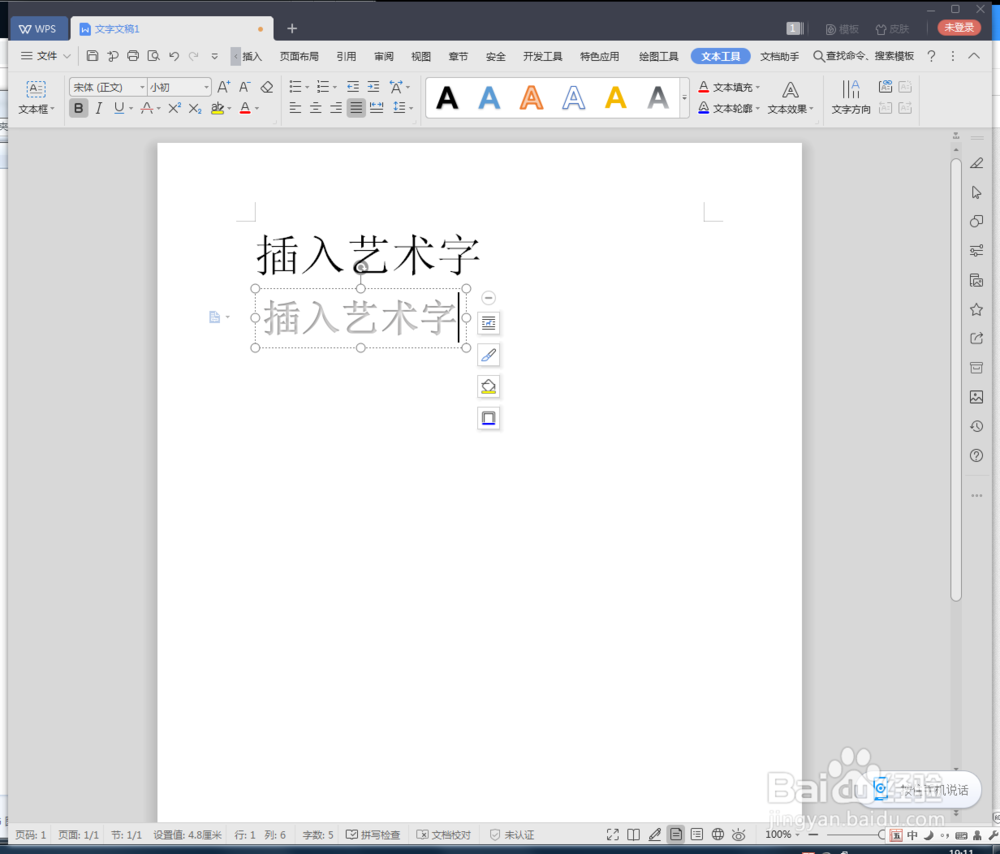Click Document Proofreading in status bar

(444, 835)
